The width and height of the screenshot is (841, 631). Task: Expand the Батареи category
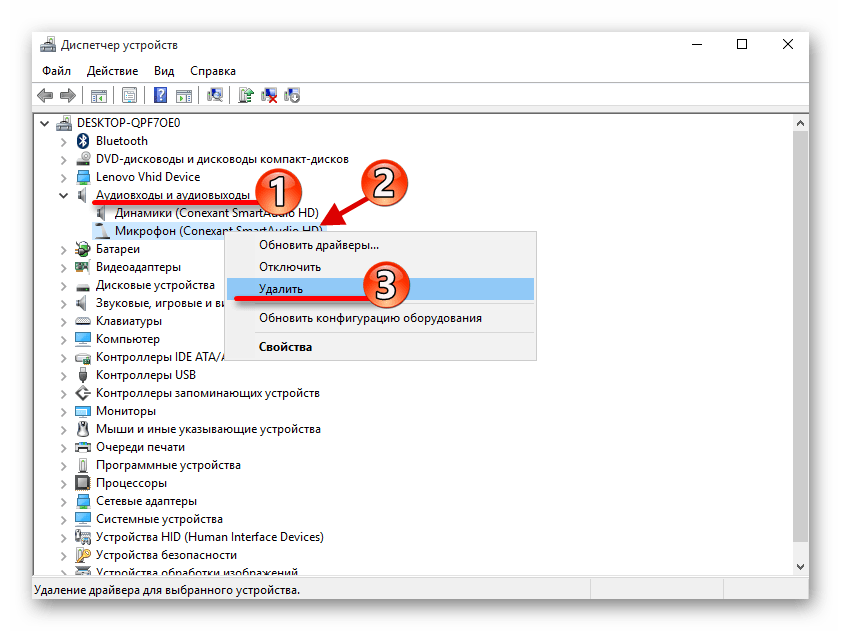(x=64, y=249)
